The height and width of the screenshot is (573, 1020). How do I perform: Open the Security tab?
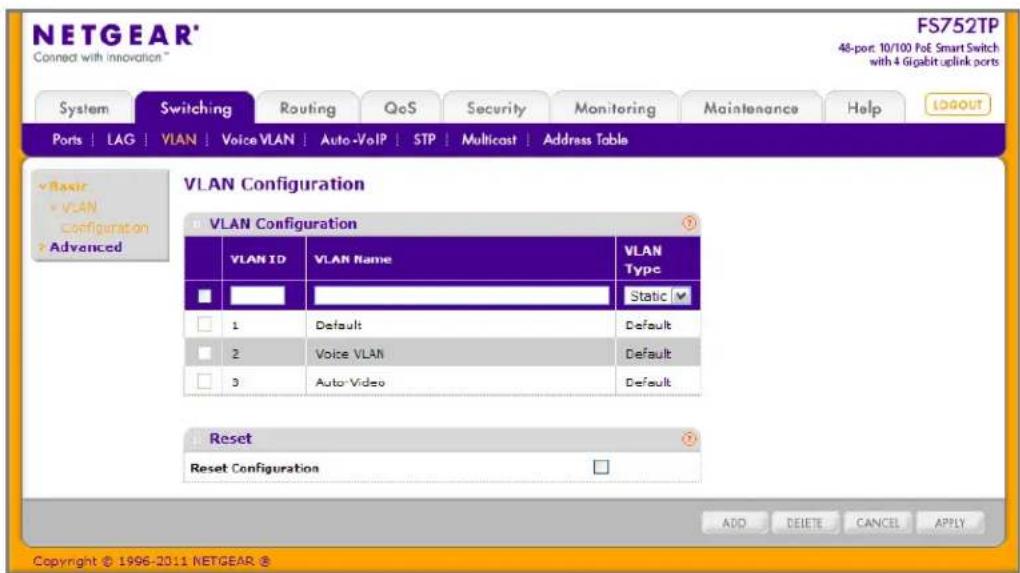pos(496,108)
